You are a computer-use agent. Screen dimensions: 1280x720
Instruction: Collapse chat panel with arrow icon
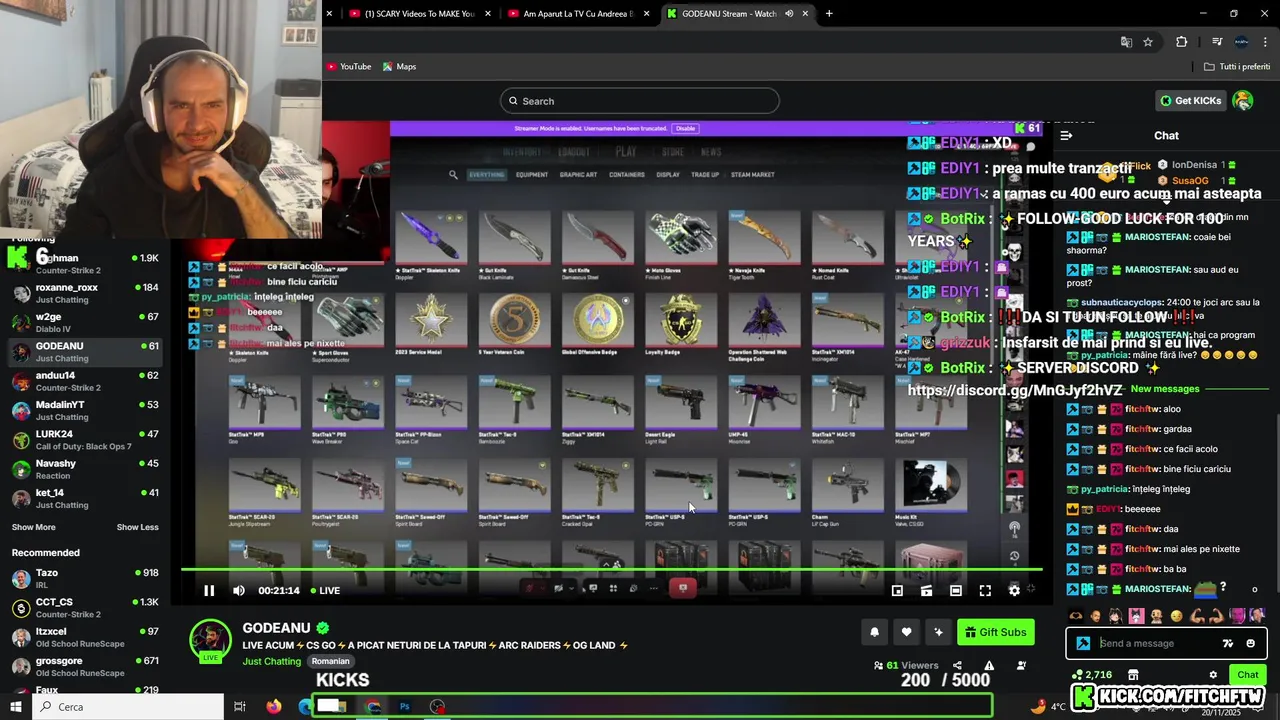tap(1066, 135)
